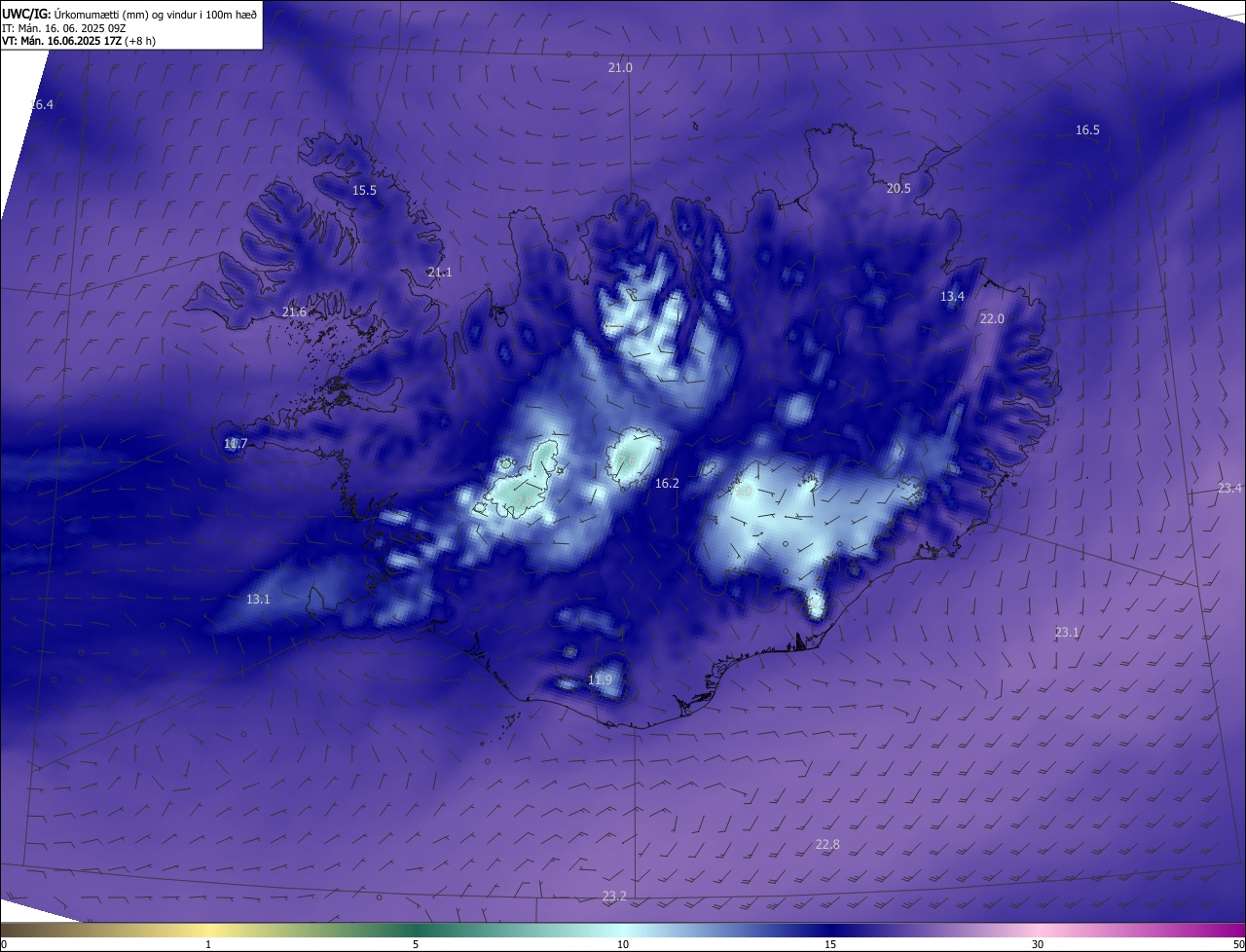Click the 20.5 value label
This screenshot has height=952, width=1246.
[898, 188]
